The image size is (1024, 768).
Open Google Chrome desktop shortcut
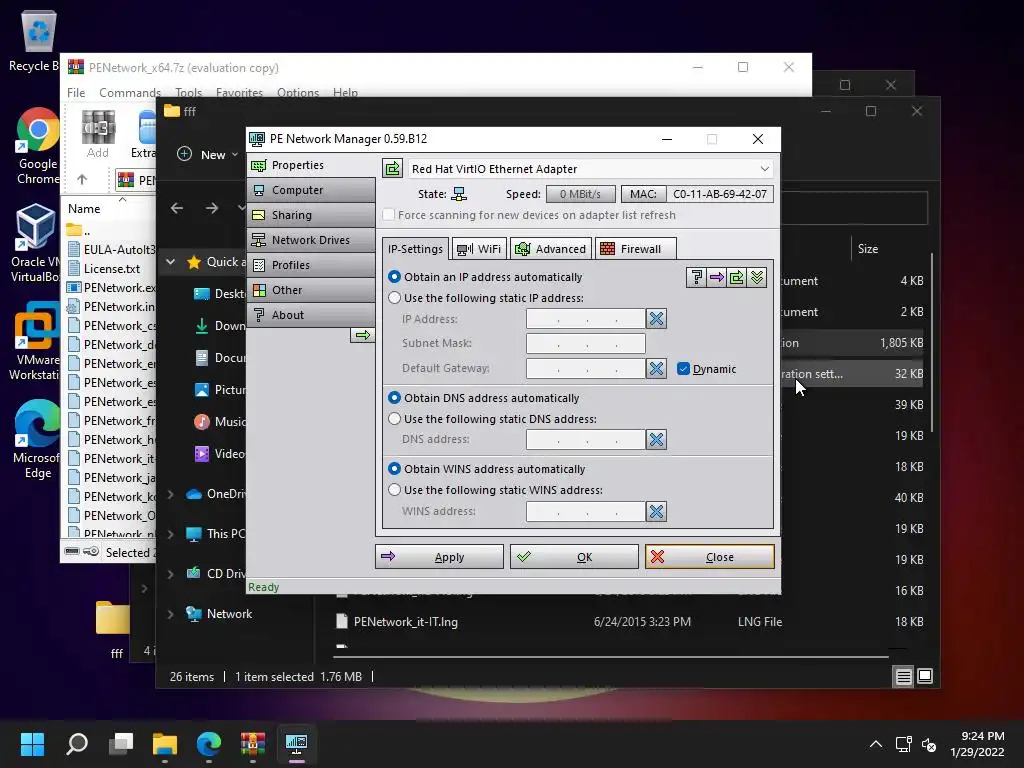37,147
